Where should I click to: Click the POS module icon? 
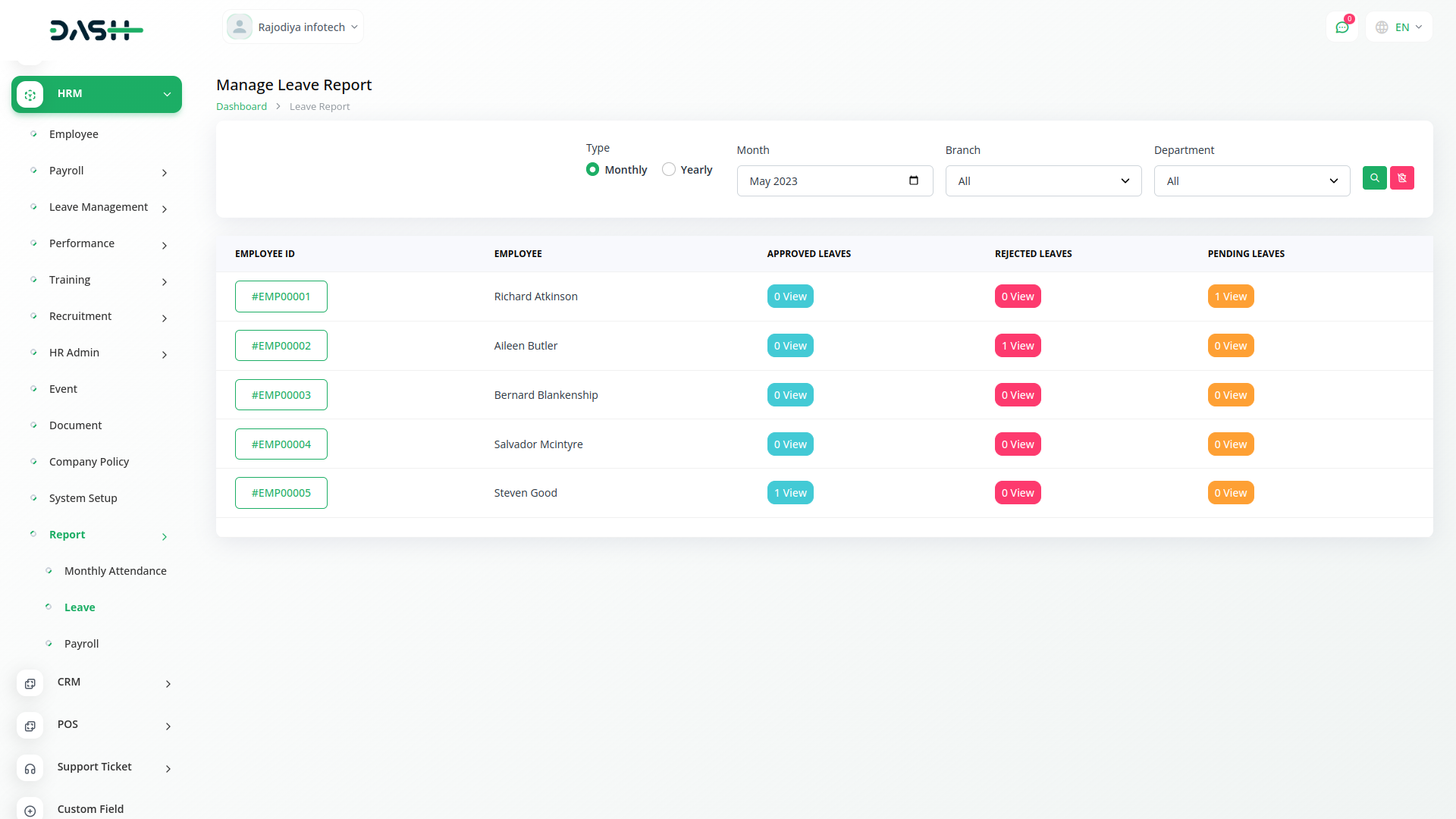[x=30, y=726]
